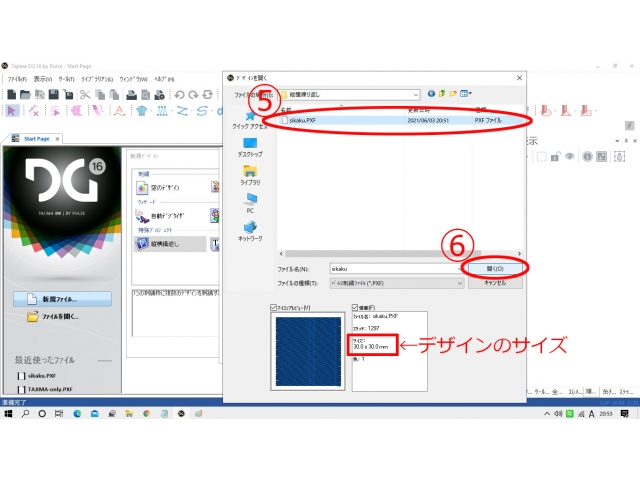
Task: Click the Microsoft Edge taskbar icon
Action: [x=77, y=413]
